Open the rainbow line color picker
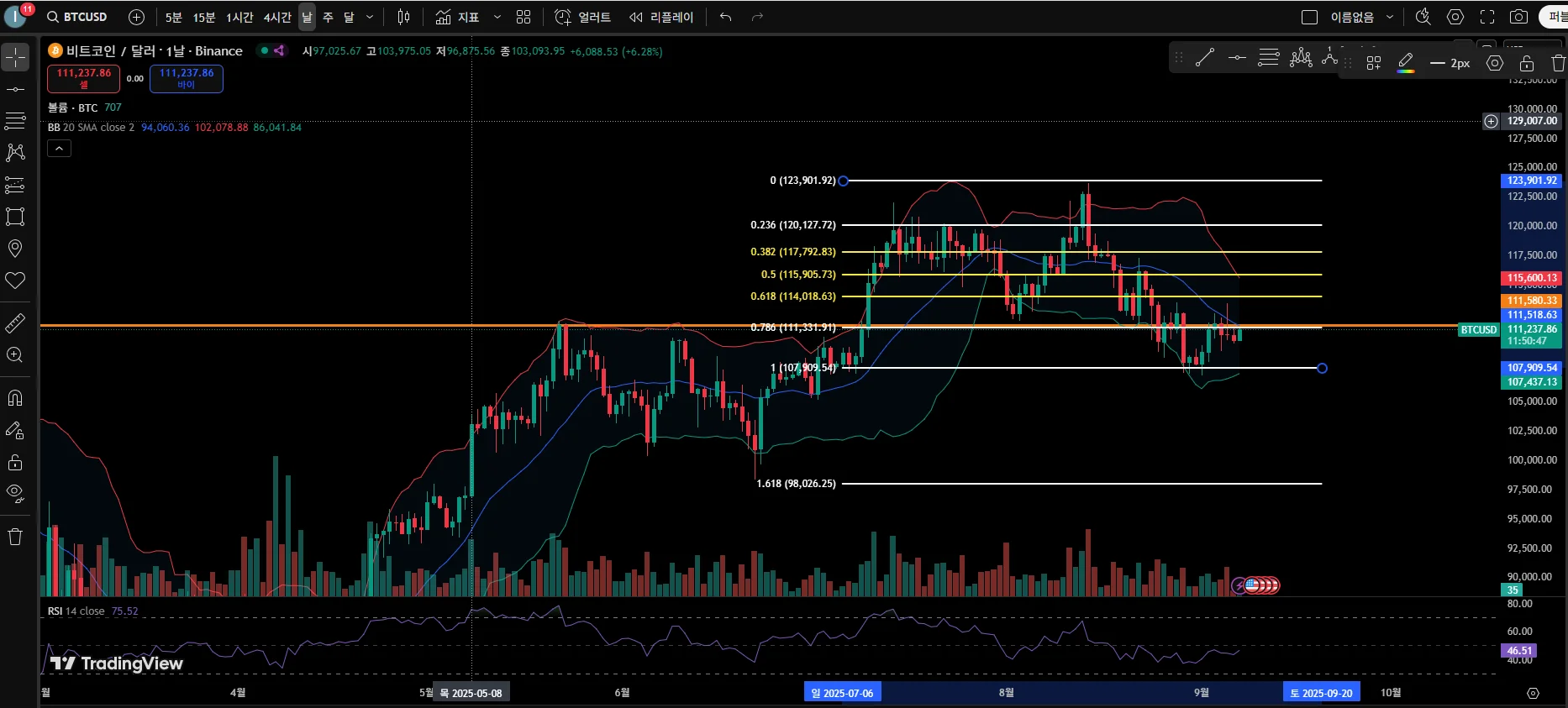Image resolution: width=1568 pixels, height=708 pixels. point(1406,63)
